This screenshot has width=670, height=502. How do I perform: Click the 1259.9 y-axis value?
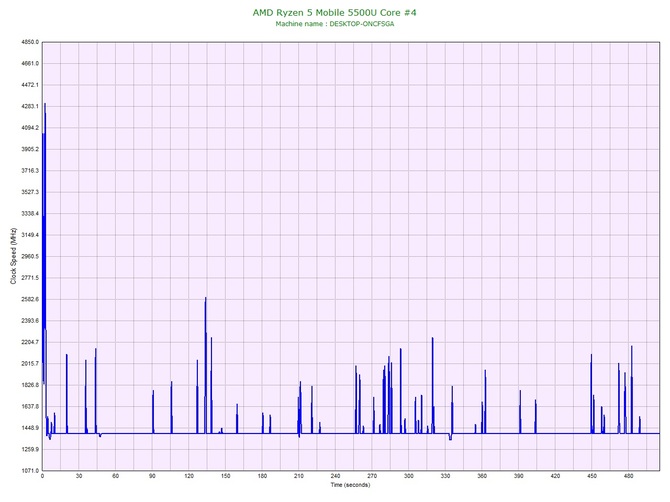pos(30,449)
